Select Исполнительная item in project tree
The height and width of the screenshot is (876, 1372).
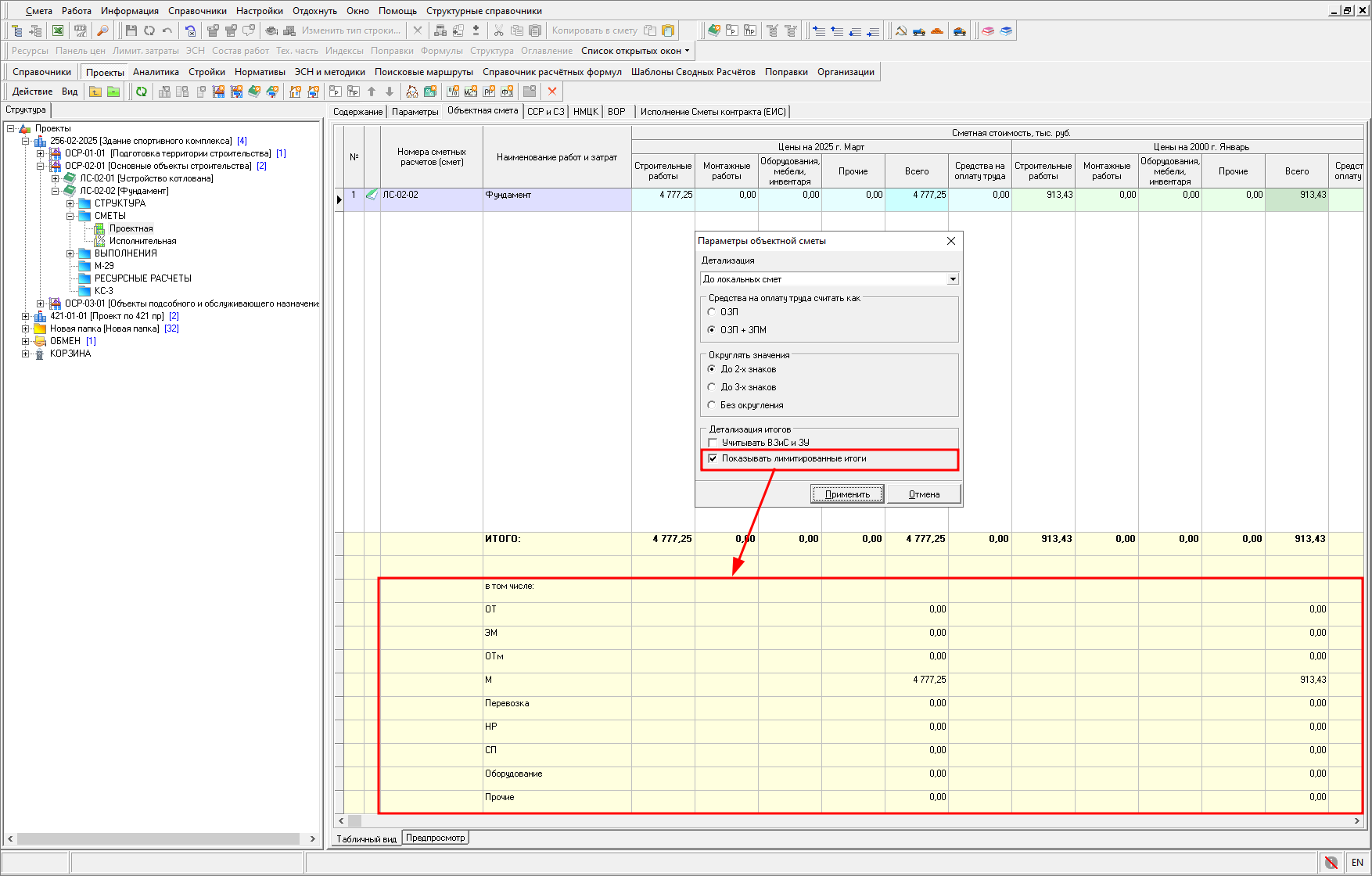[x=142, y=241]
